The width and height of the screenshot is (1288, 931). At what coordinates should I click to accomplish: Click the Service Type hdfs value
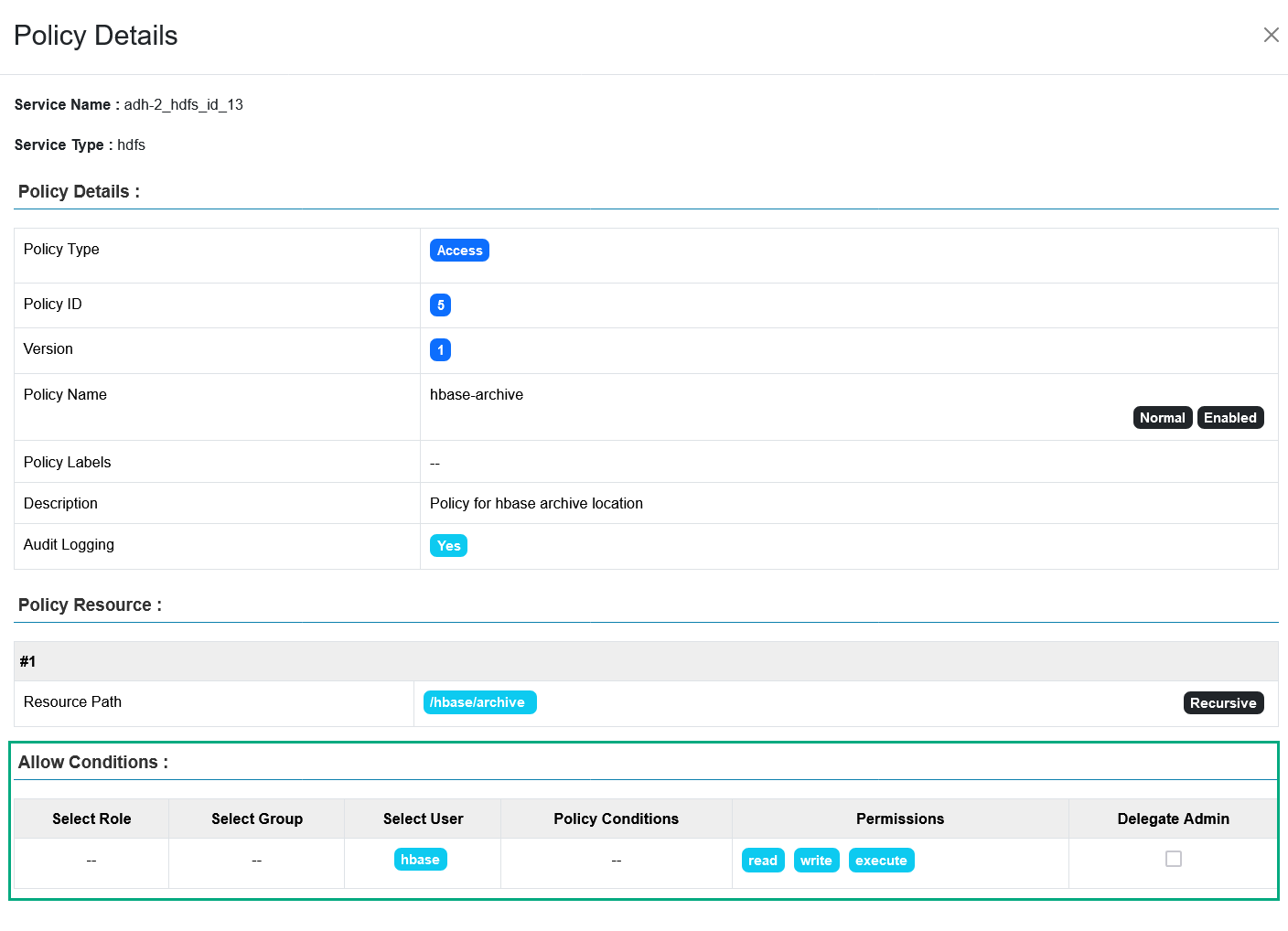(x=131, y=145)
